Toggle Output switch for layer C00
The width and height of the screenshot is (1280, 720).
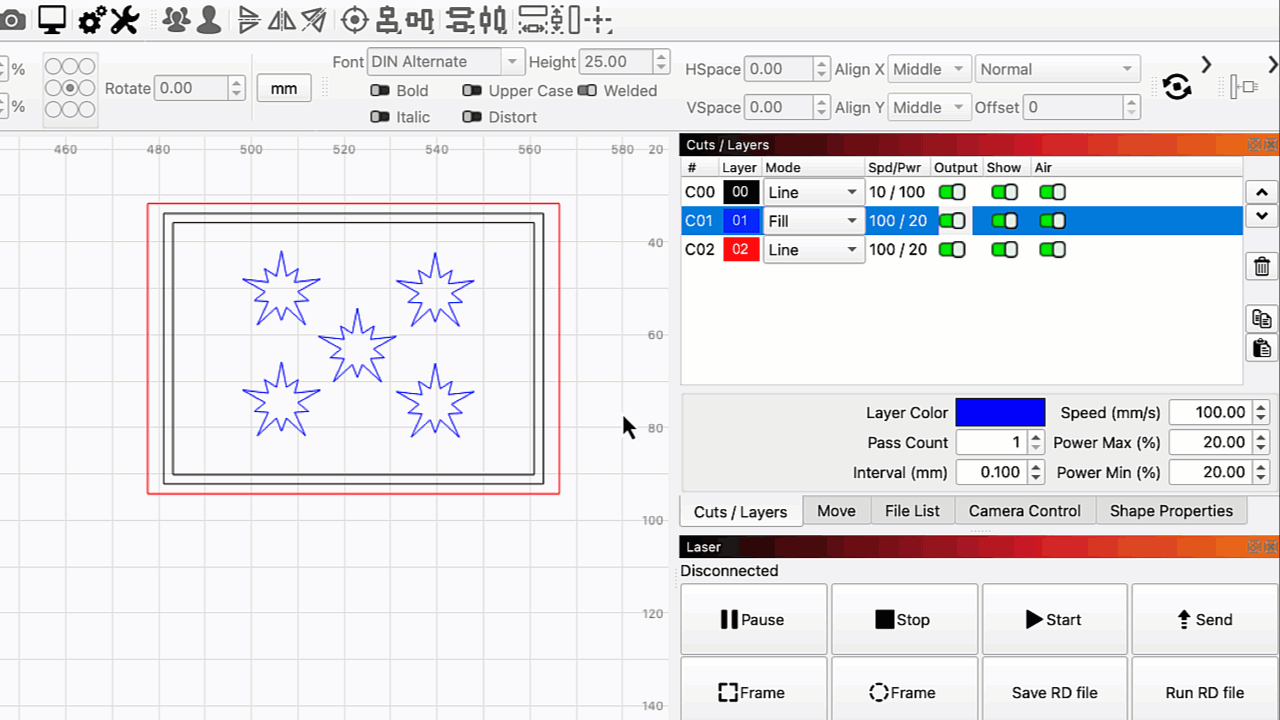pyautogui.click(x=951, y=192)
